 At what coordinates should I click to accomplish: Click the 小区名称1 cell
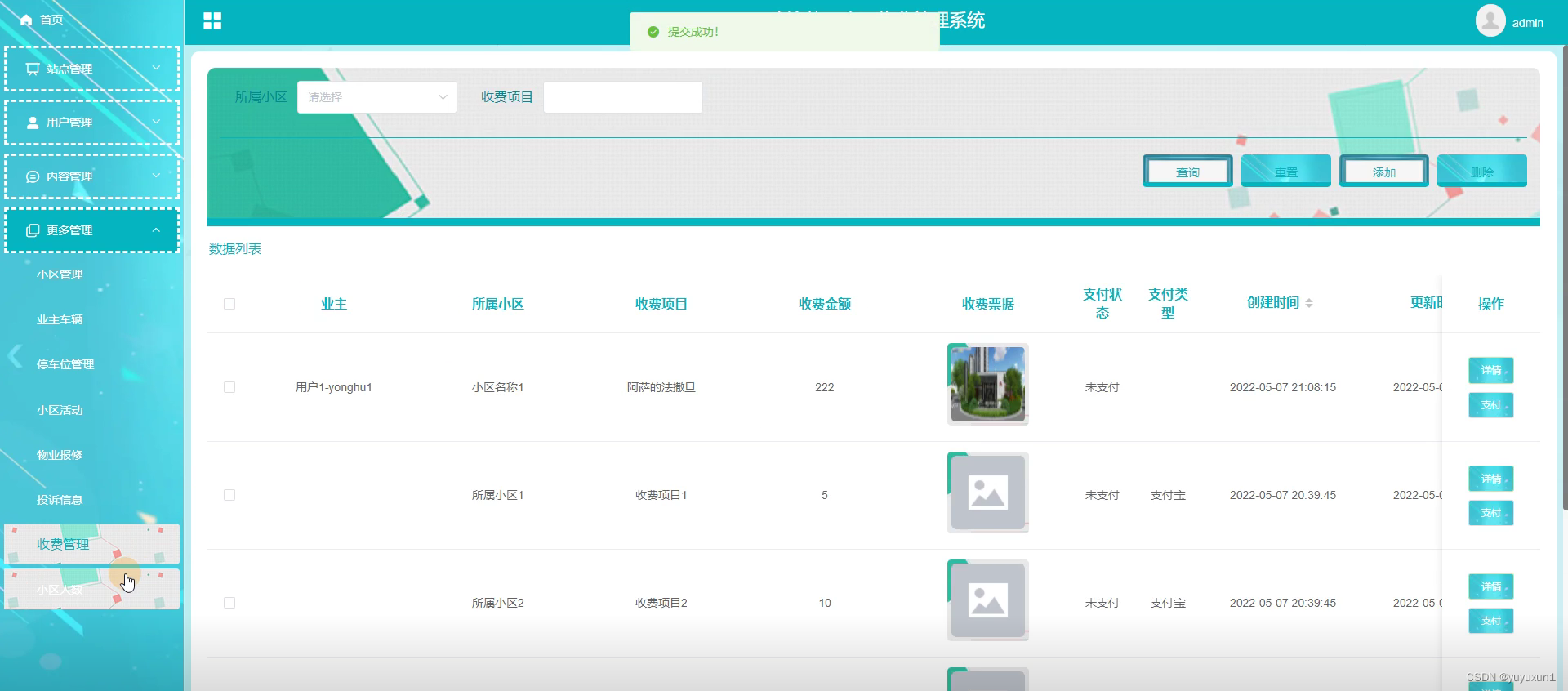pyautogui.click(x=497, y=387)
